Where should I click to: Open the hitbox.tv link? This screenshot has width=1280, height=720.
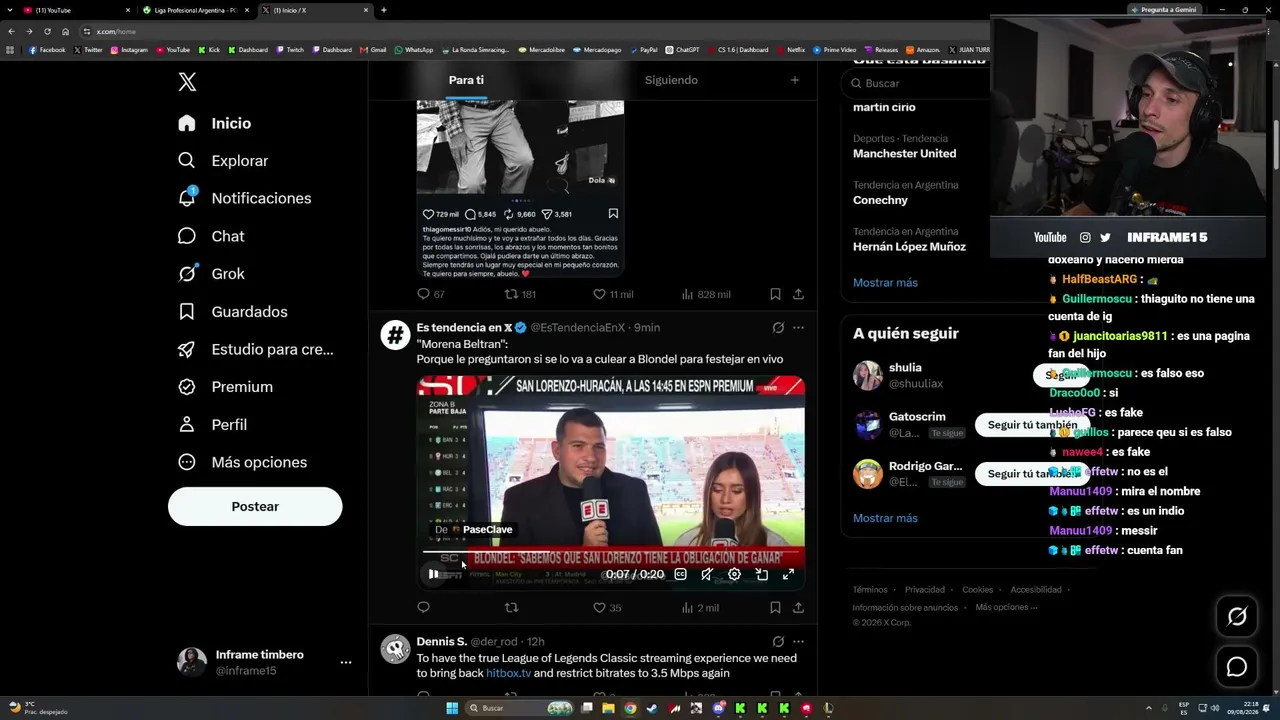(x=508, y=673)
